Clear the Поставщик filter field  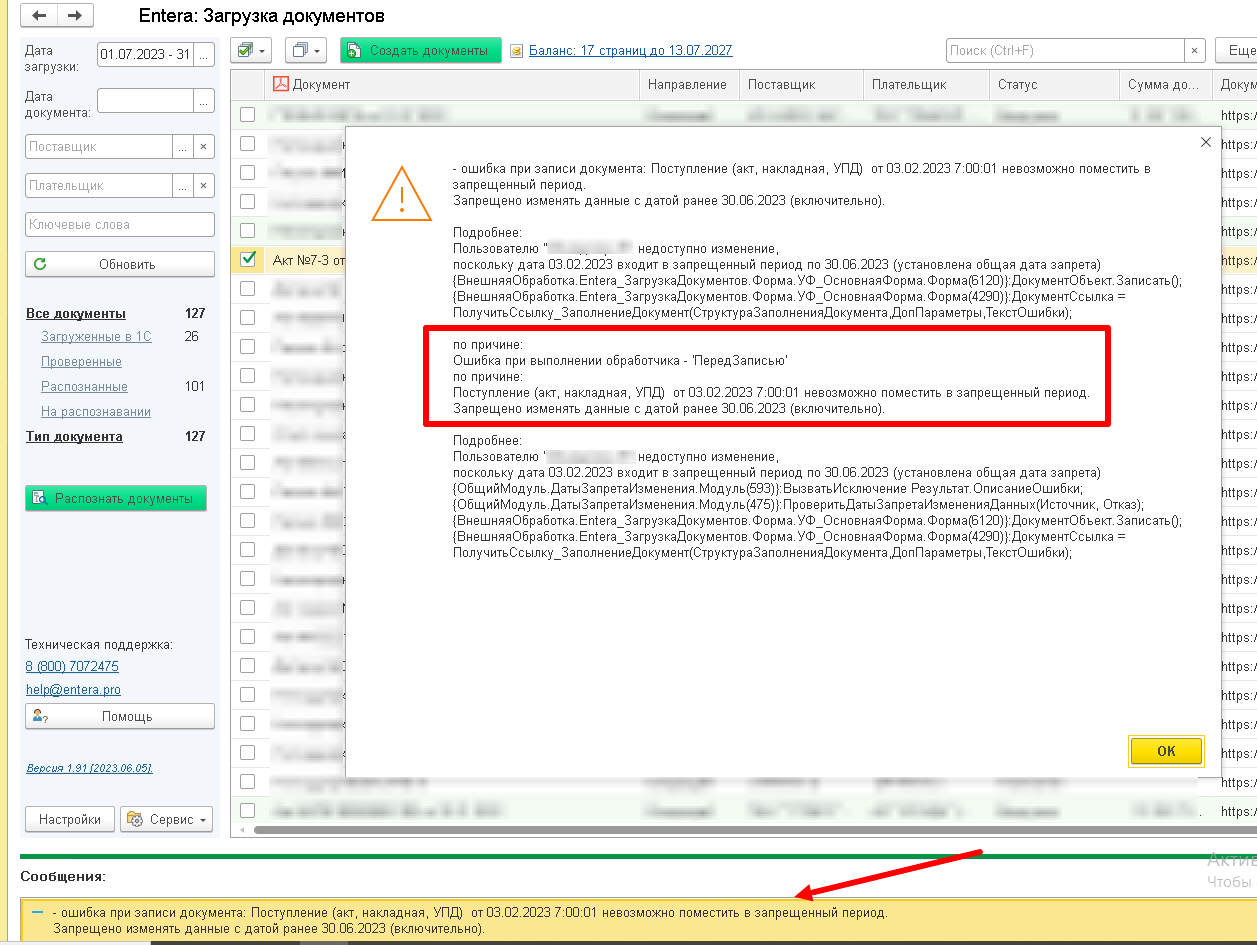[x=204, y=147]
